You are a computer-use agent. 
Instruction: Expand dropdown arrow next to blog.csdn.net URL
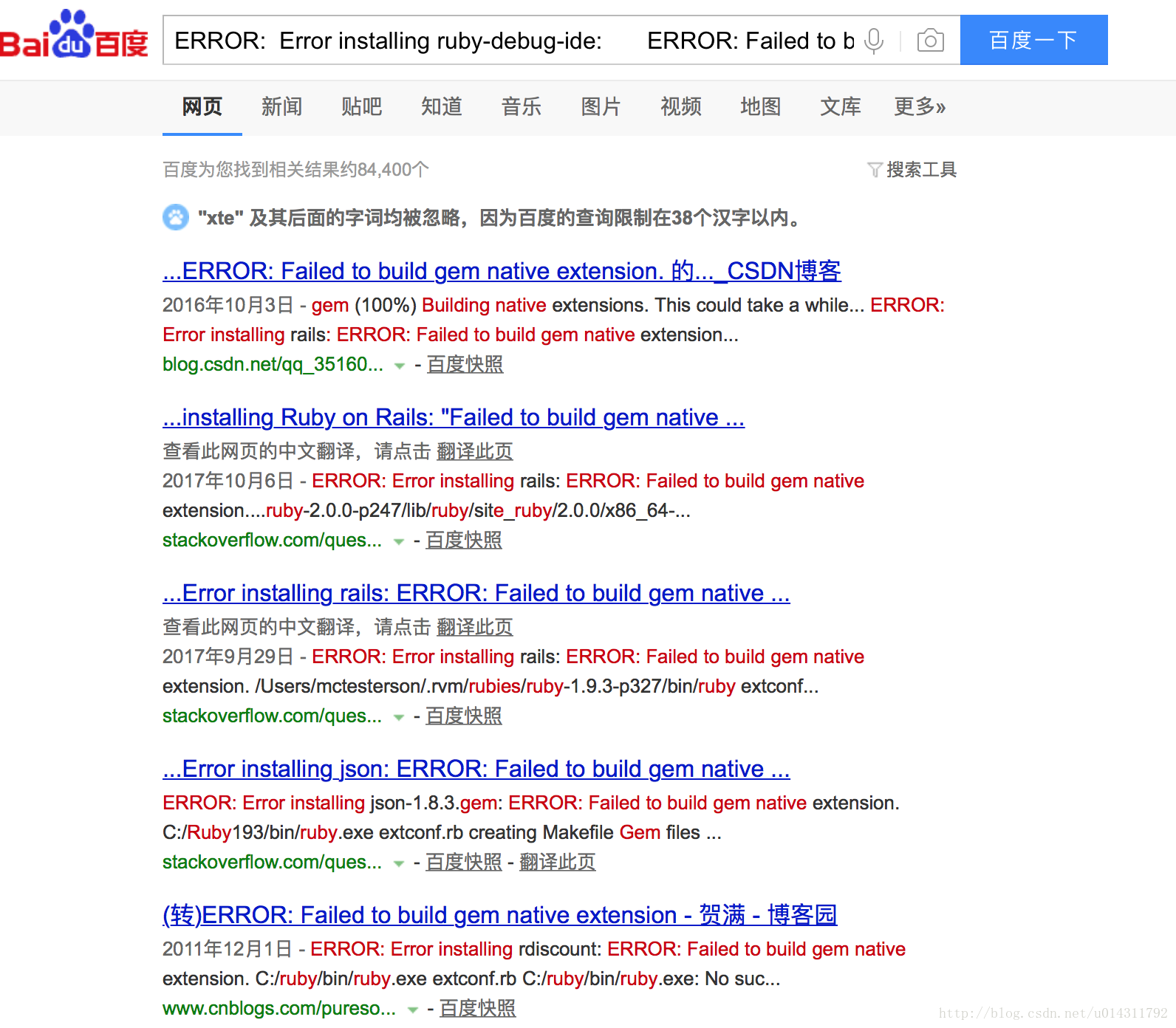[400, 366]
